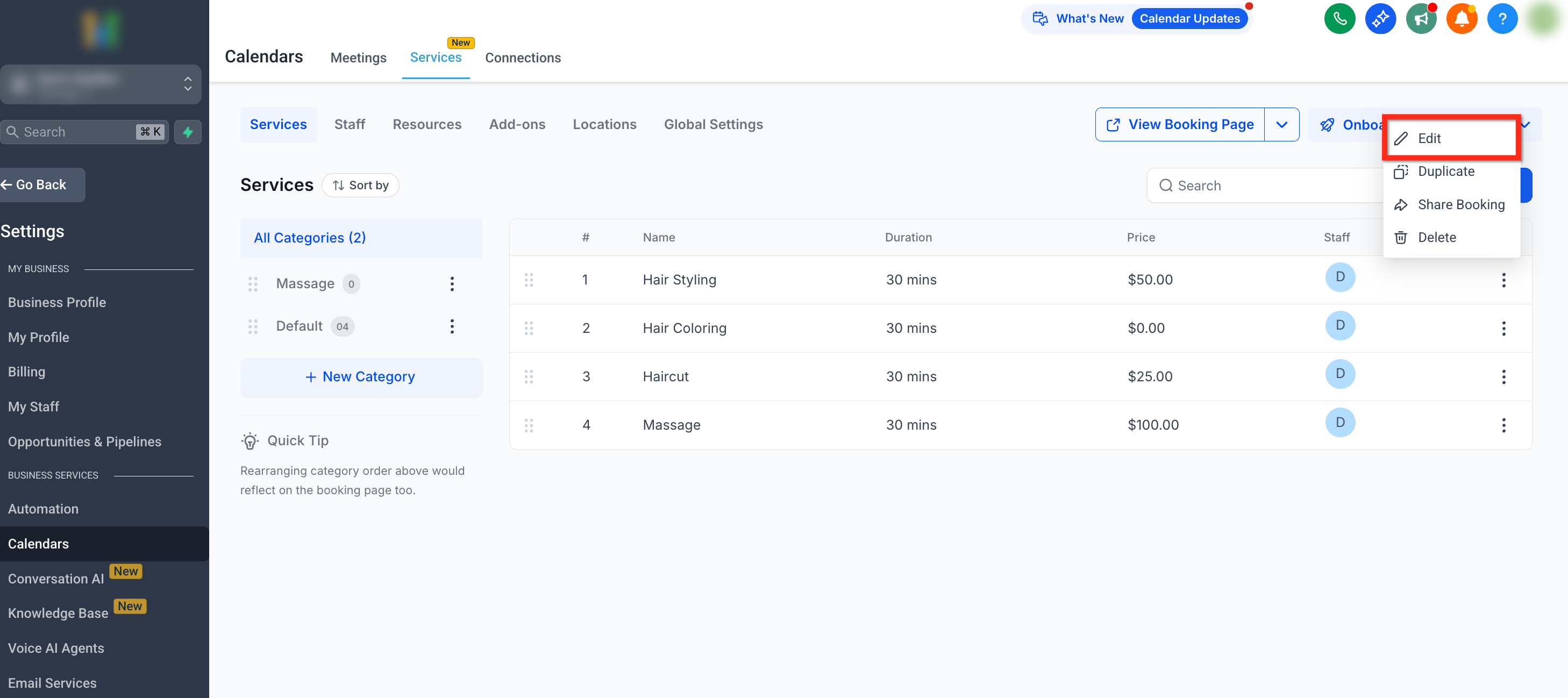Open three-dot menu for Massage category
The image size is (1568, 698).
pyautogui.click(x=452, y=284)
